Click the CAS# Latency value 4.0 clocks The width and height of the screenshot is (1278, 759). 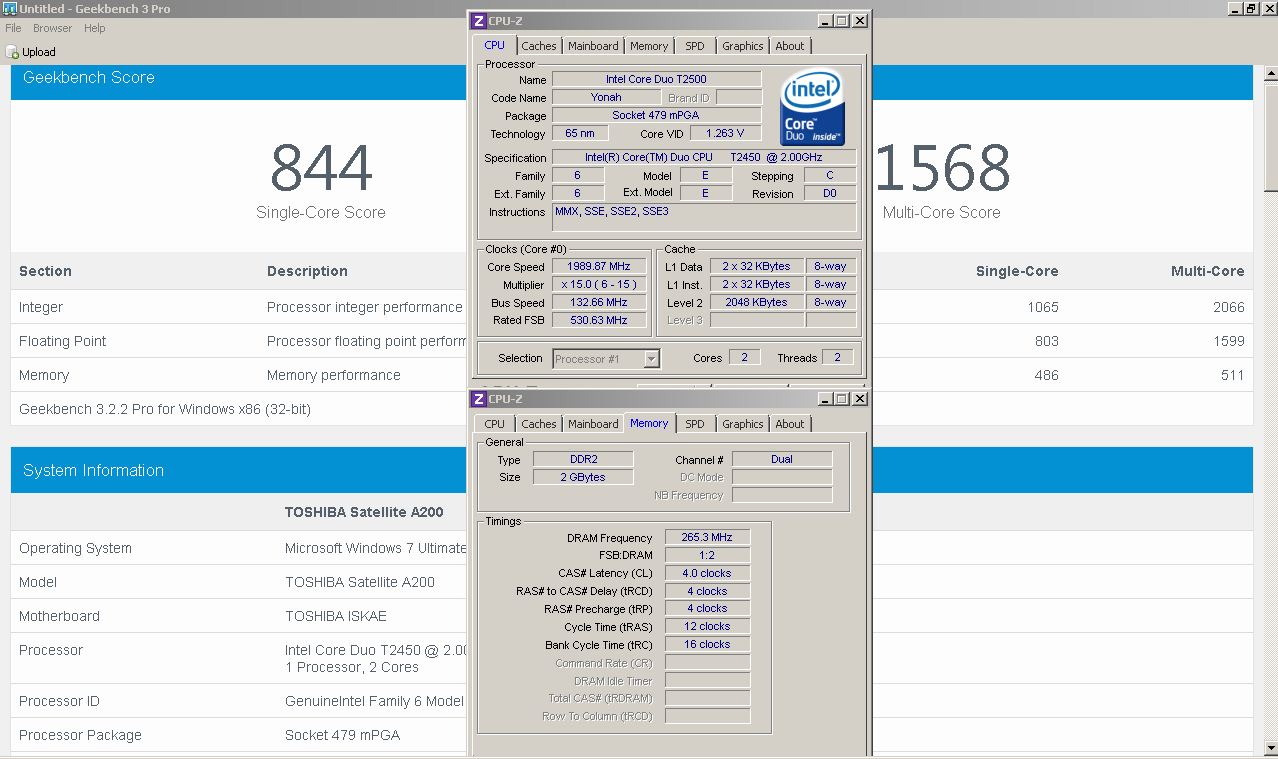pos(707,573)
